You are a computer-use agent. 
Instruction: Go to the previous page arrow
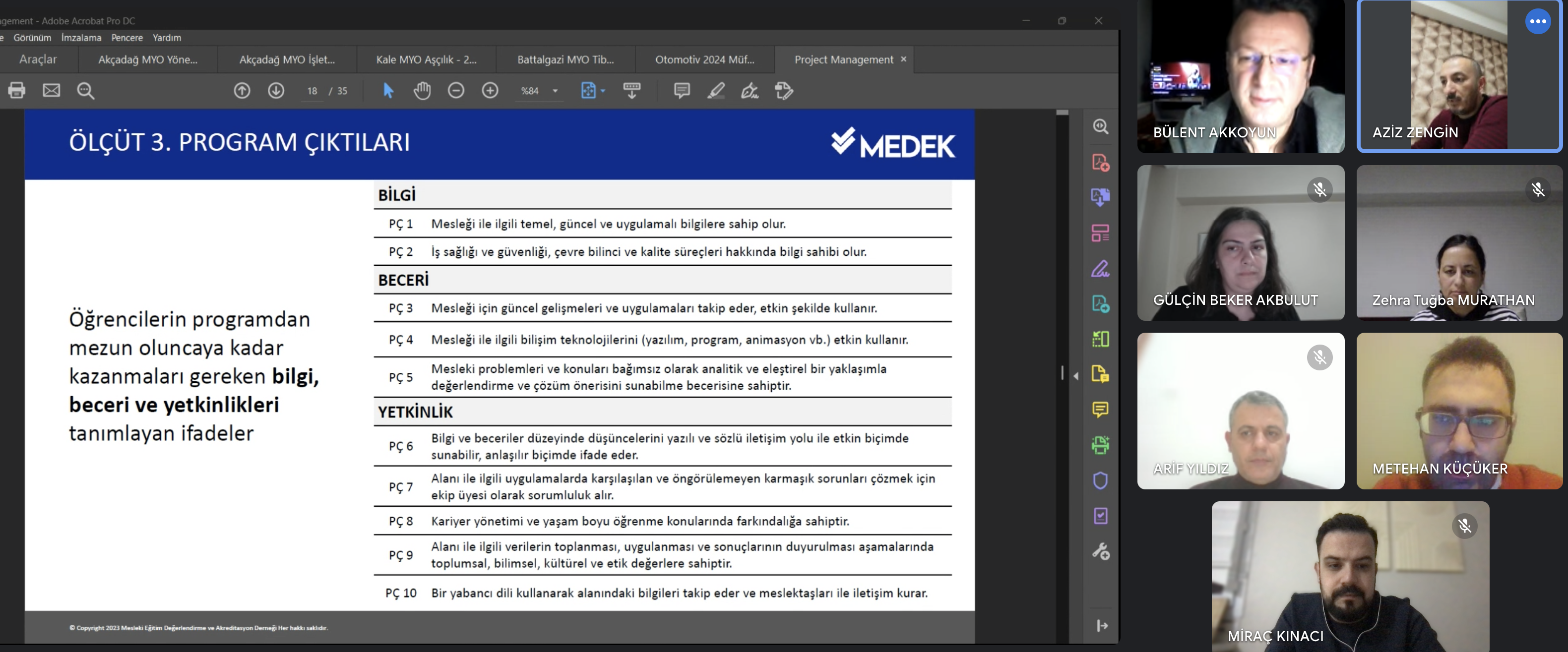tap(242, 91)
